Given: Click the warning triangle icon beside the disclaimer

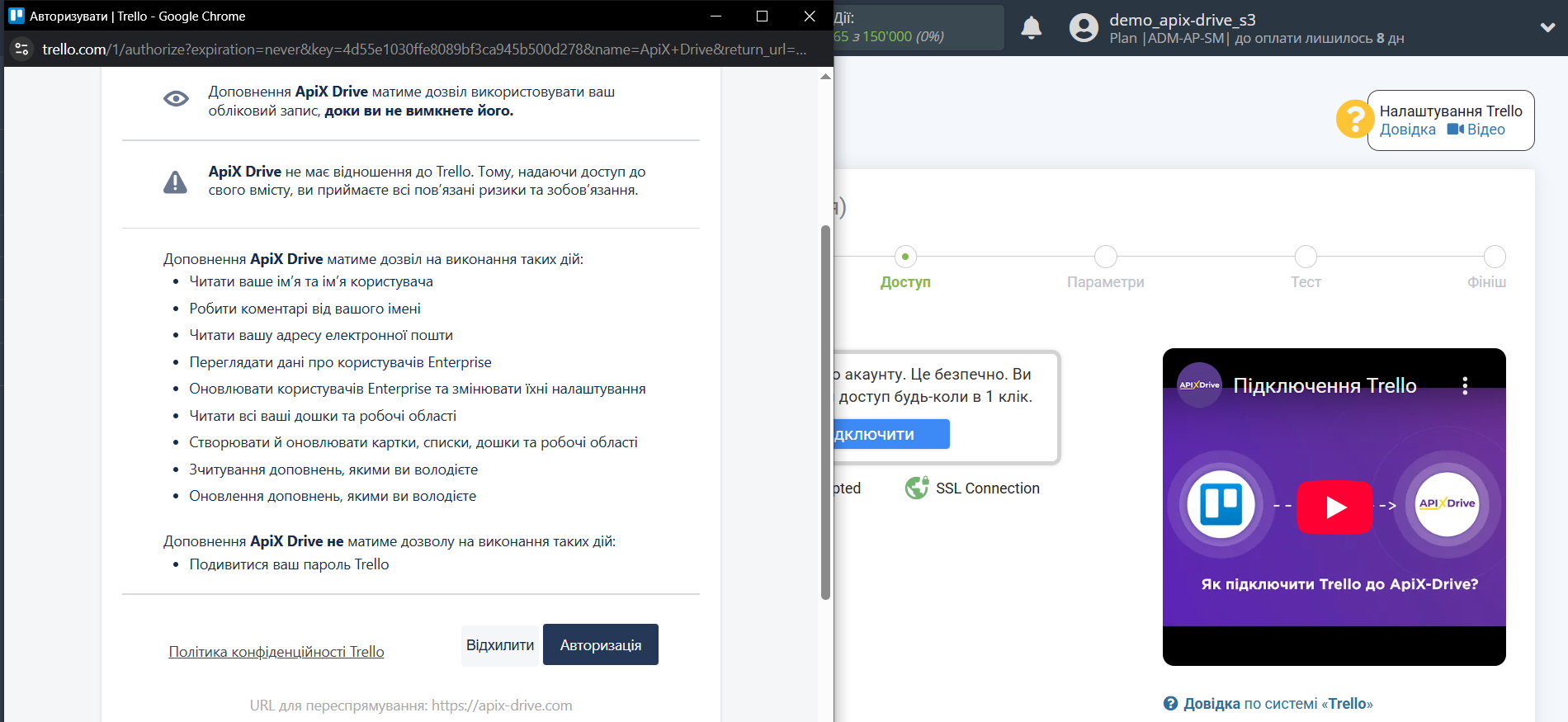Looking at the screenshot, I should click(x=175, y=182).
